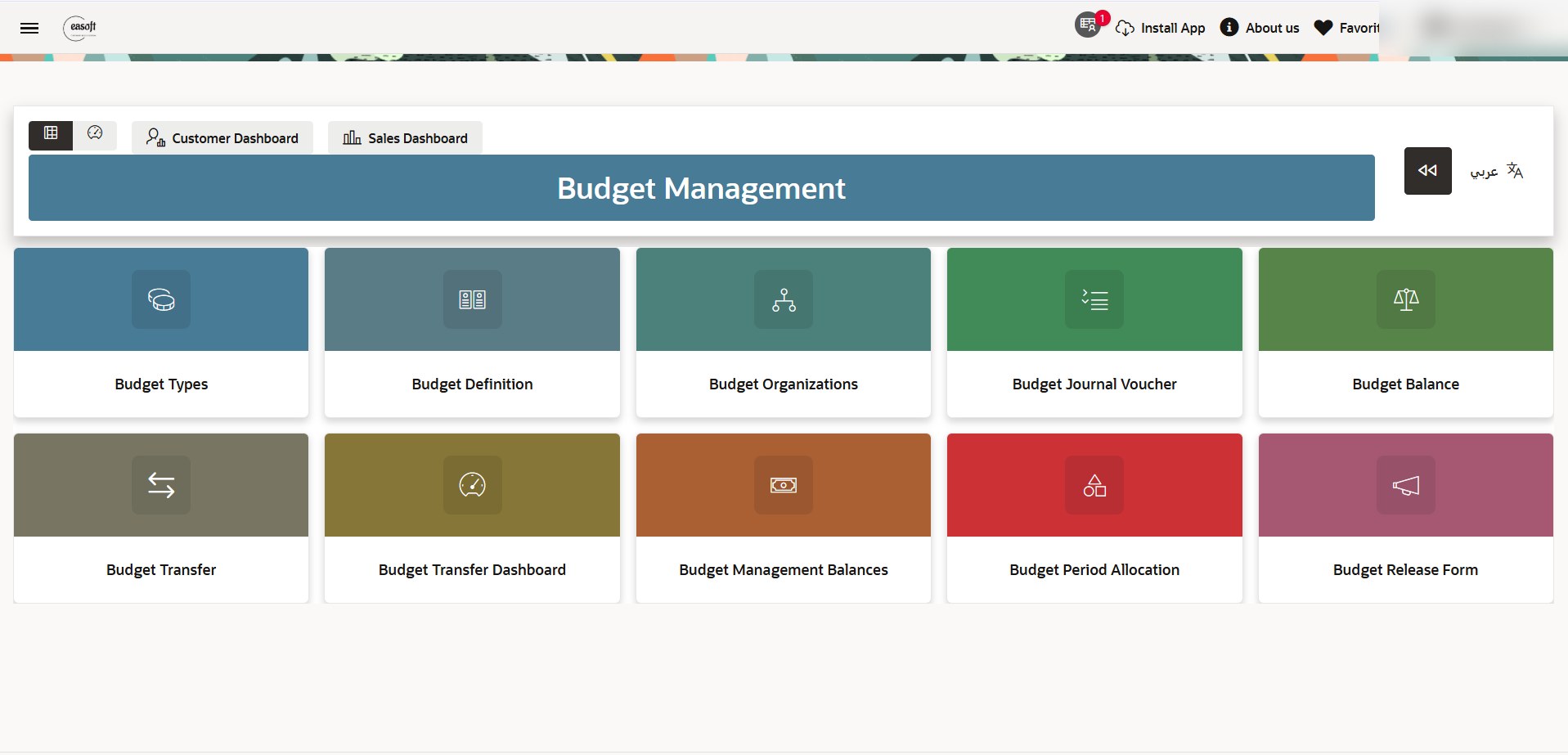Open the hamburger navigation menu
Viewport: 1568px width, 755px height.
click(x=29, y=28)
